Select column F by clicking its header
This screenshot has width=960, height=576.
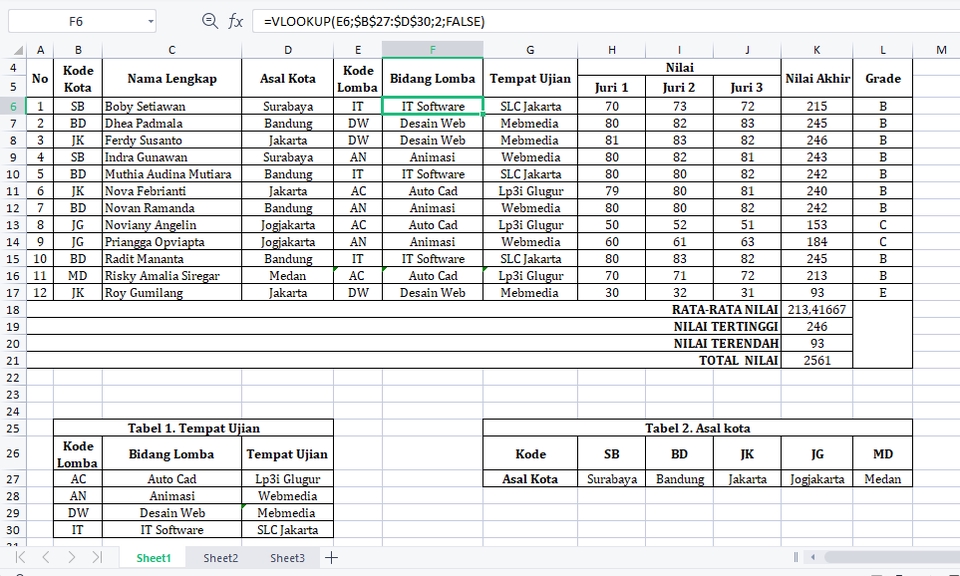432,48
